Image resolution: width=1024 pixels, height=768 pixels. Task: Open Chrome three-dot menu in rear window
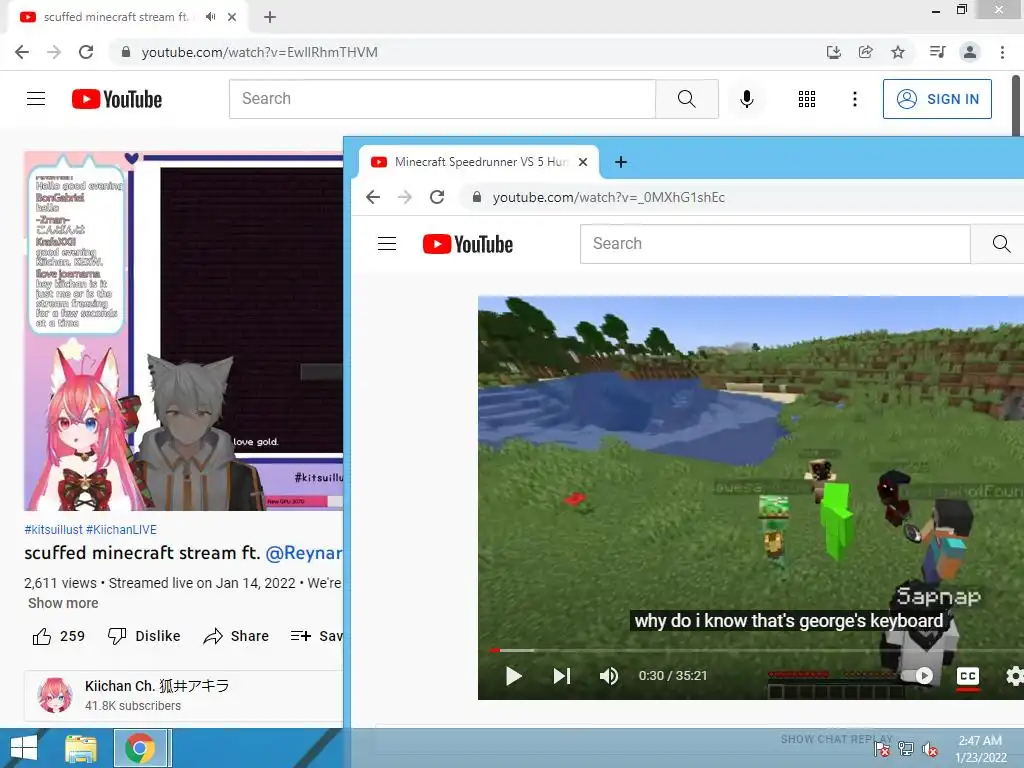[1002, 52]
